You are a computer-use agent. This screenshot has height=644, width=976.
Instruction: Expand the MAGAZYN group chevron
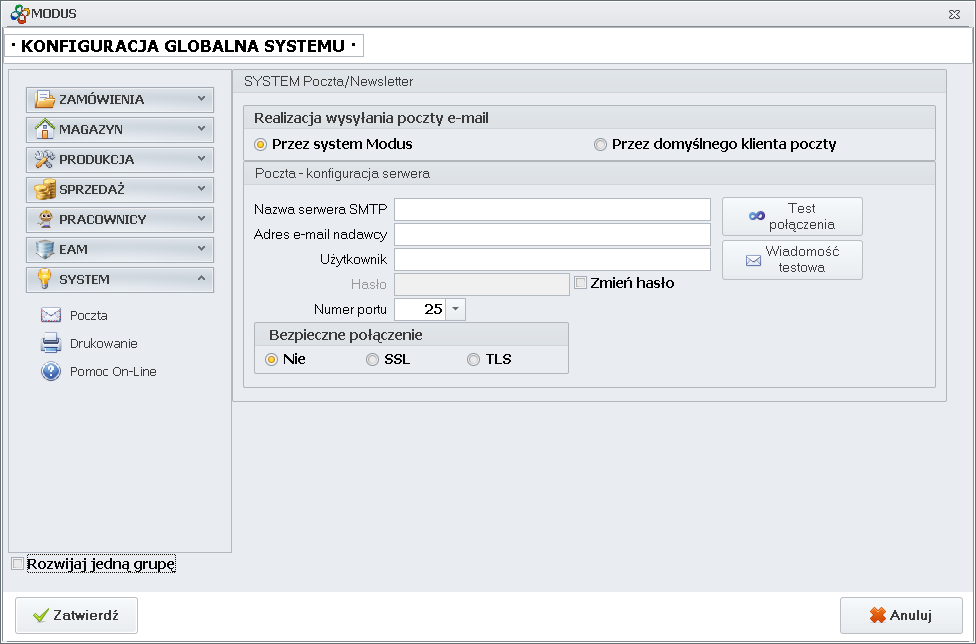(x=201, y=128)
